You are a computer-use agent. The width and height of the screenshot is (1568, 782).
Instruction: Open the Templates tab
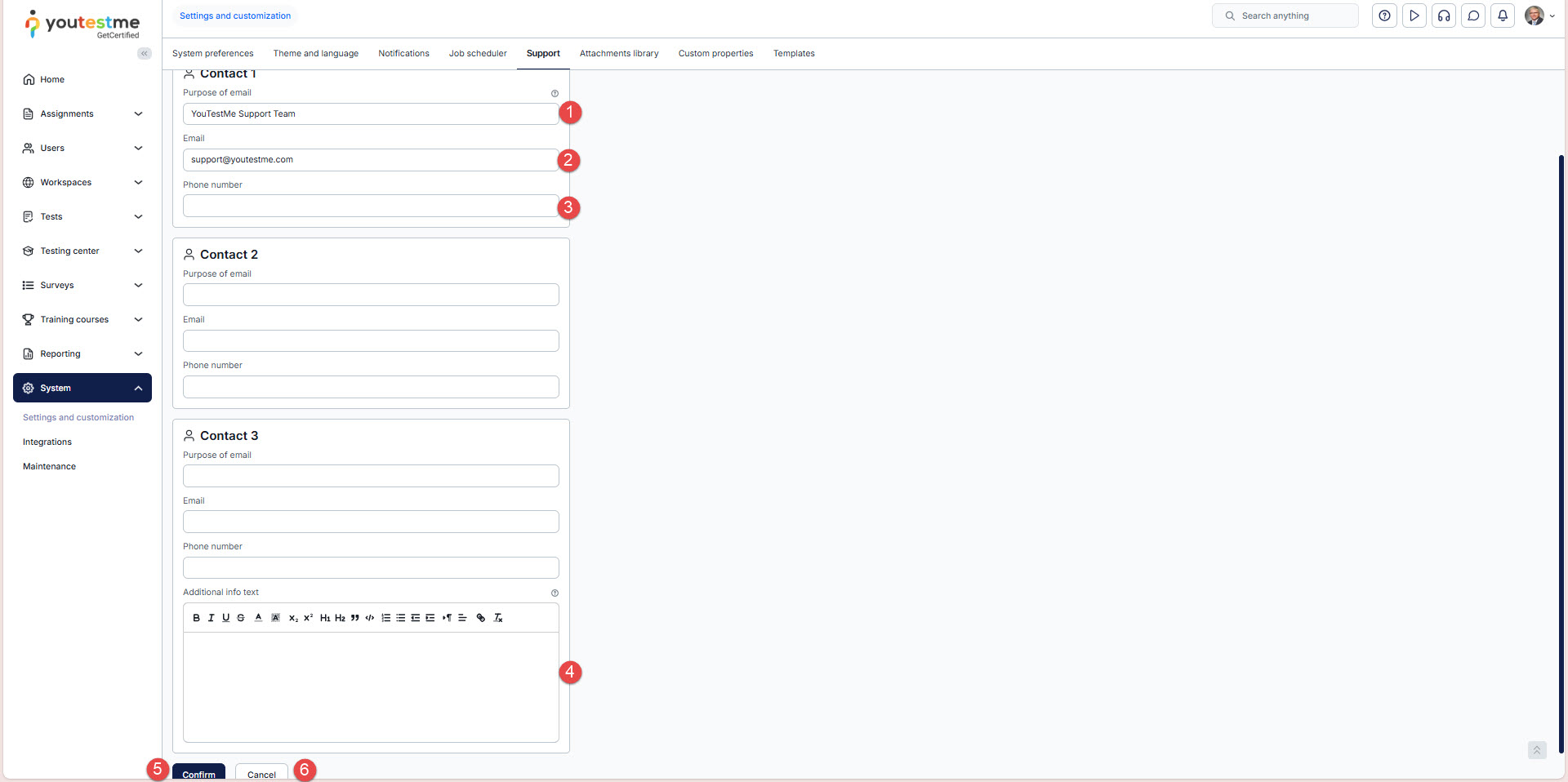(794, 54)
